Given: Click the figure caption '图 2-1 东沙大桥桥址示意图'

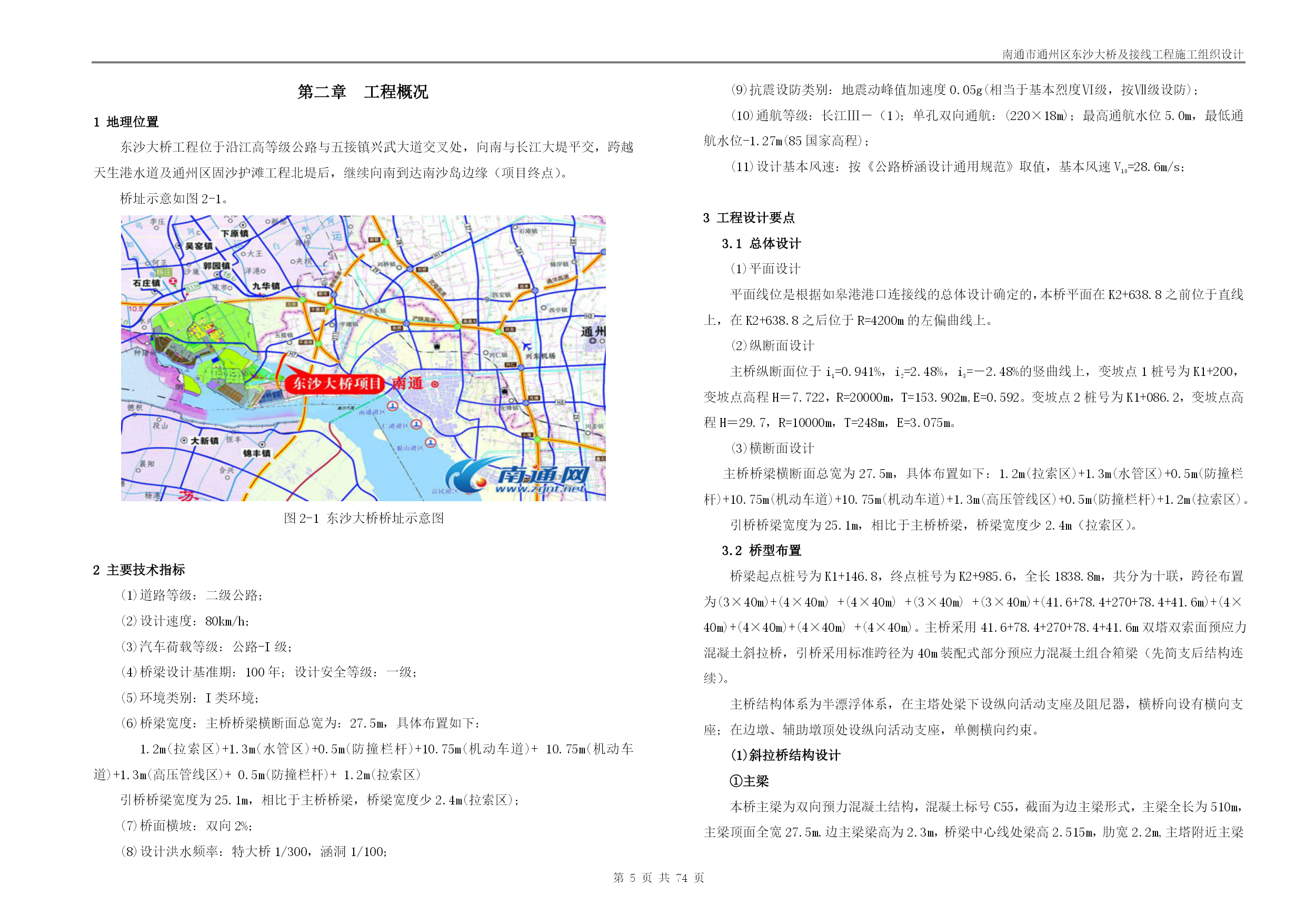Looking at the screenshot, I should pyautogui.click(x=363, y=518).
